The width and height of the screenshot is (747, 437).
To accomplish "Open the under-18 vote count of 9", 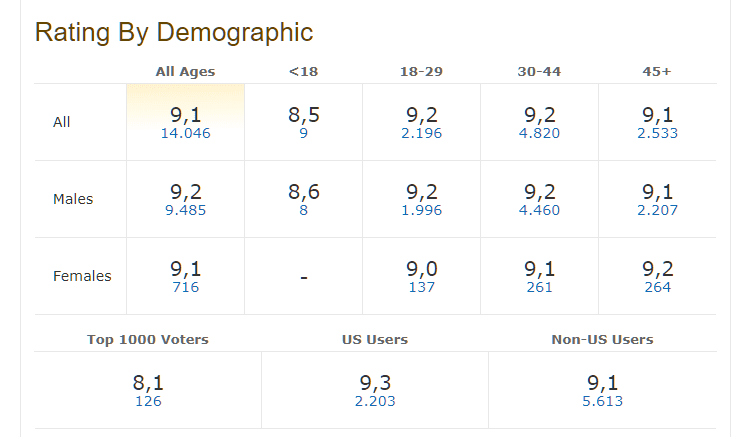I will [303, 133].
